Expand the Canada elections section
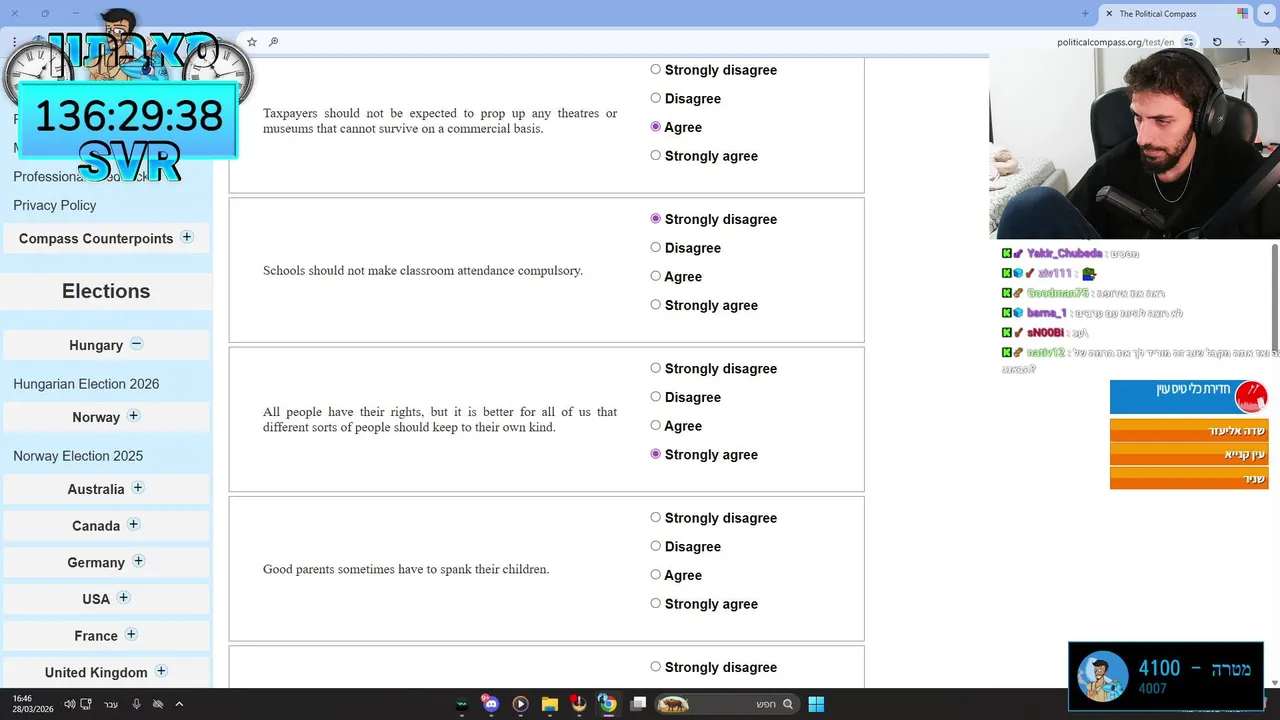 point(134,524)
